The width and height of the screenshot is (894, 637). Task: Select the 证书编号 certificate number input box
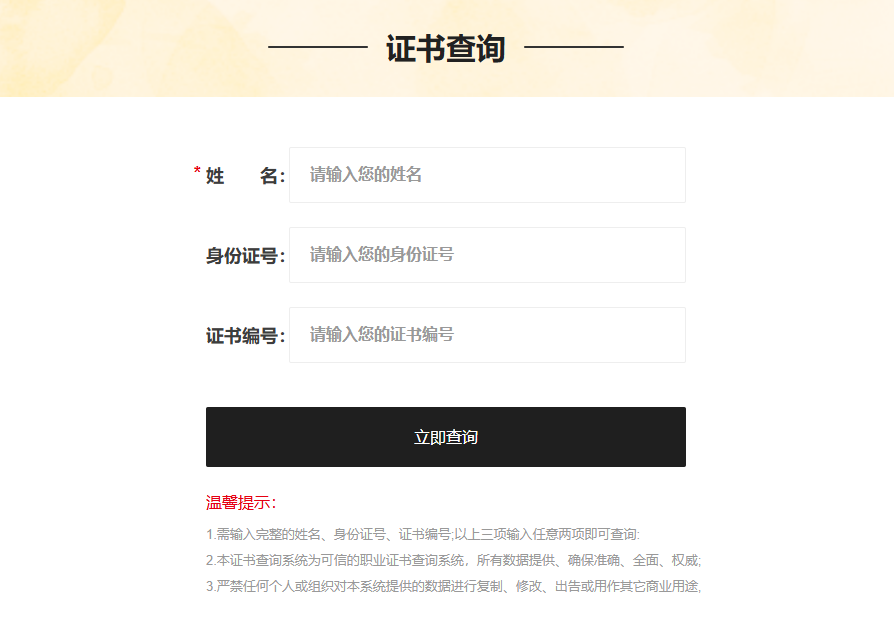[487, 335]
